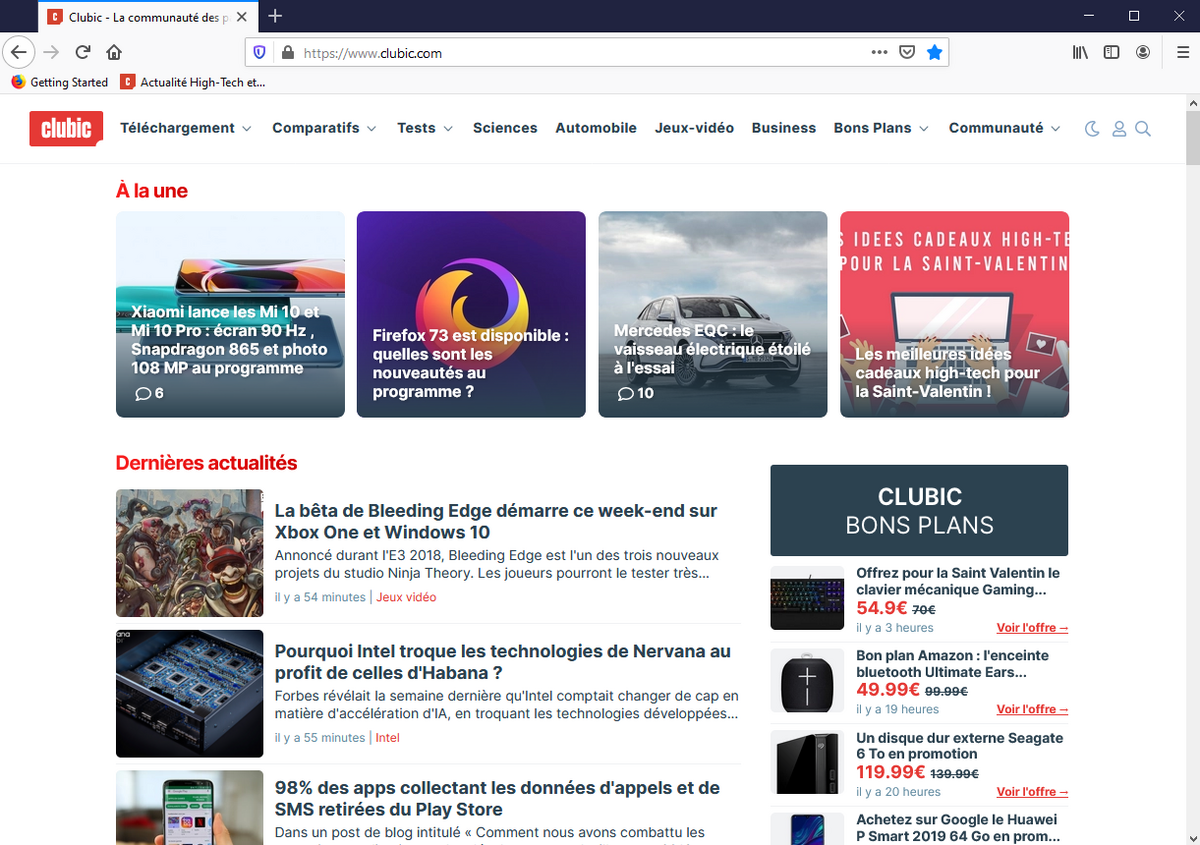
Task: Open the Business section
Action: 784,128
